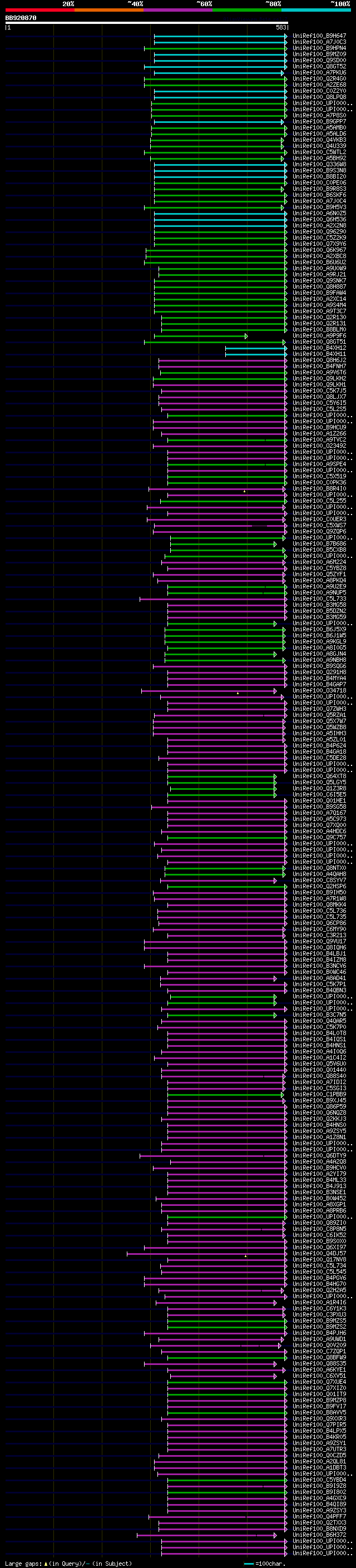Select the UniRef100_C5K7J5 label
The image size is (356, 1568).
319,391
